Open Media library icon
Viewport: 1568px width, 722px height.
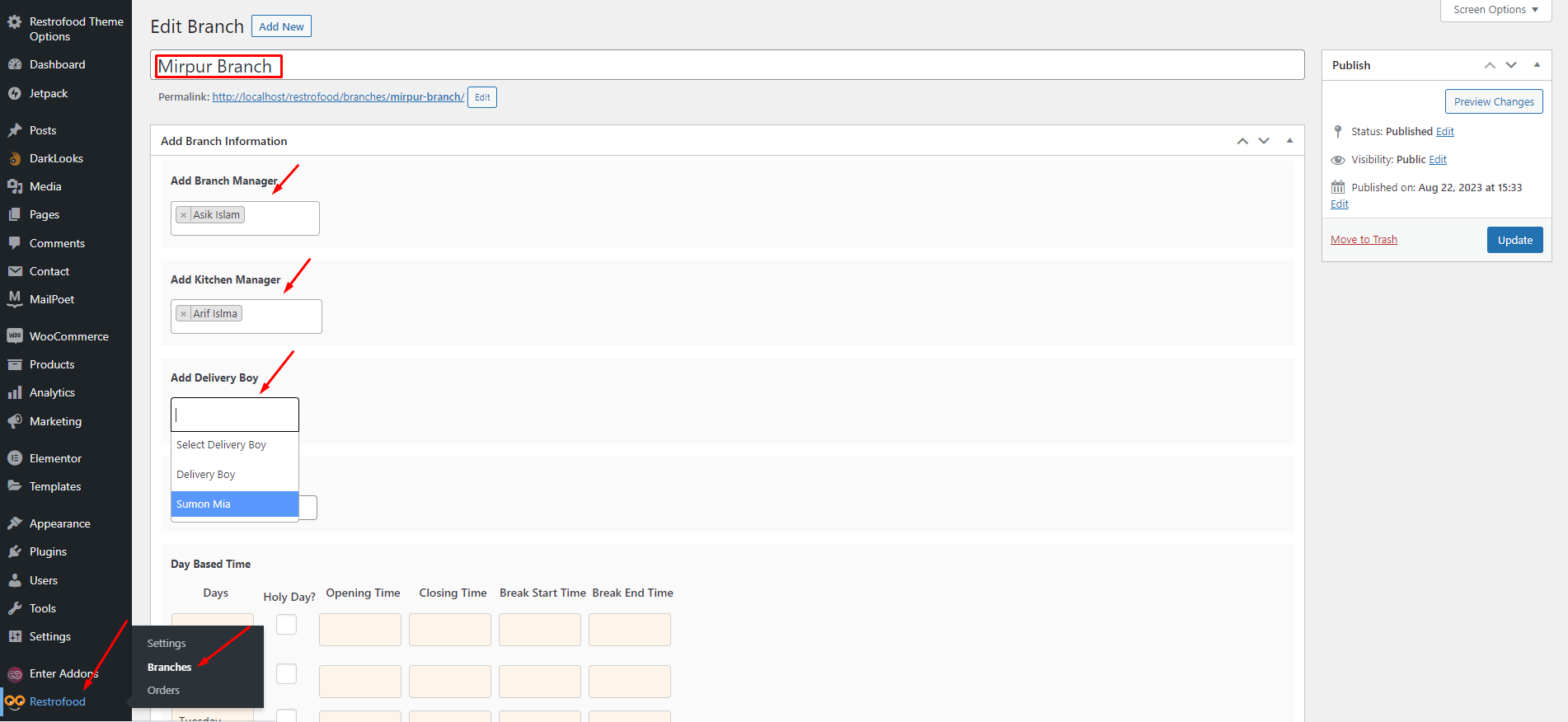pyautogui.click(x=15, y=186)
